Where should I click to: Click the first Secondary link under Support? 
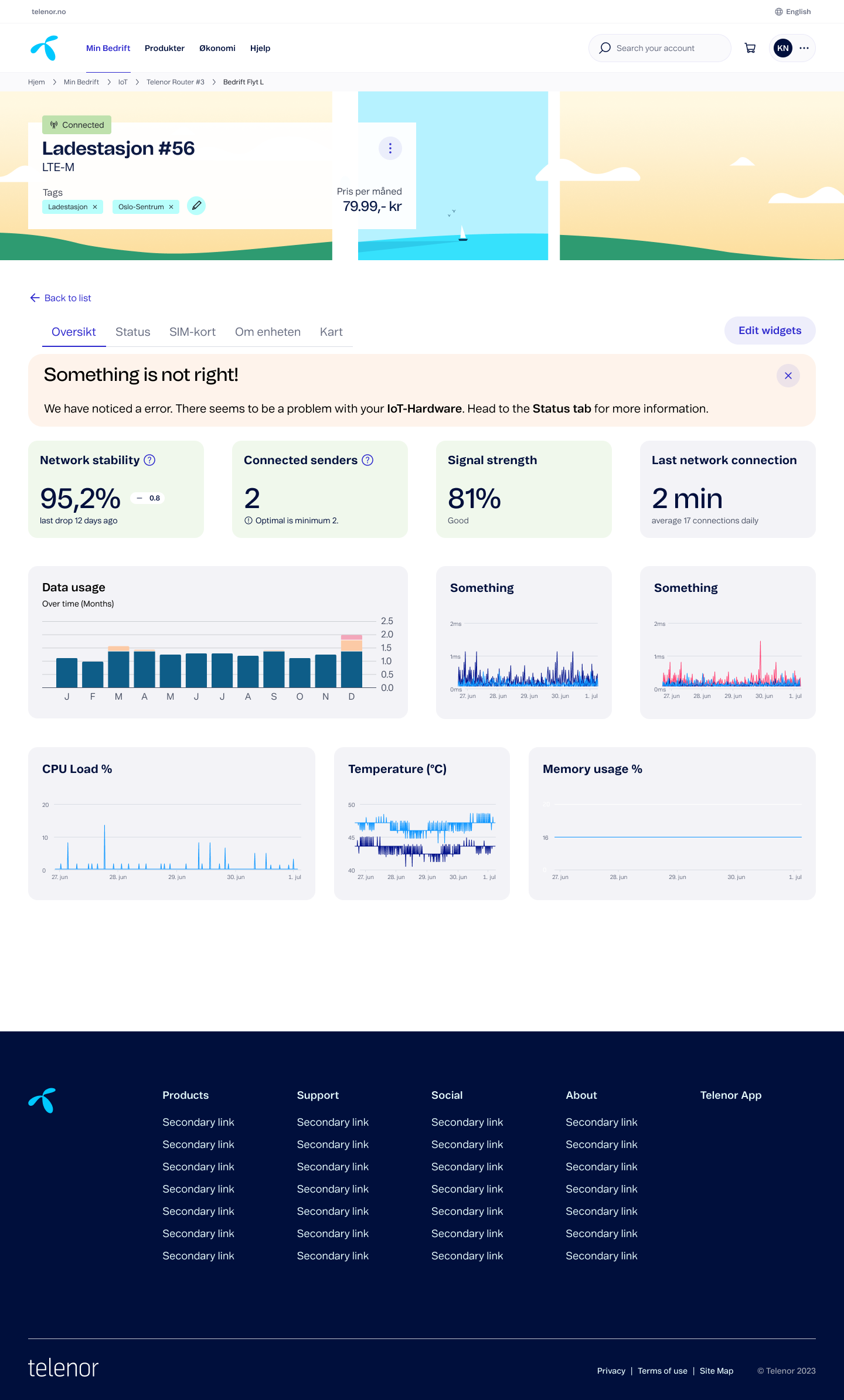[x=332, y=1122]
